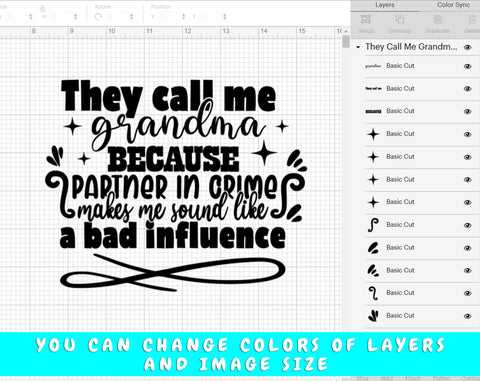Image resolution: width=480 pixels, height=381 pixels.
Task: Hide the 'They call me' text layer
Action: click(x=468, y=89)
